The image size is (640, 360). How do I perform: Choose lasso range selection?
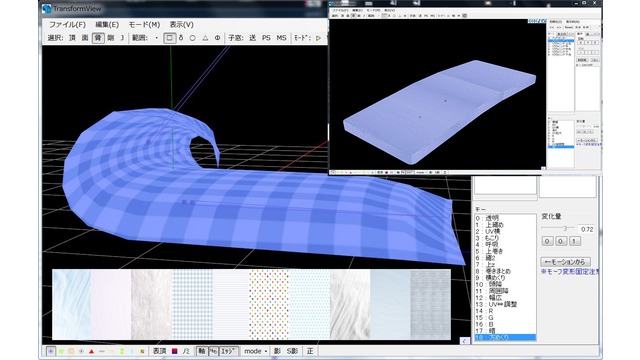(181, 38)
